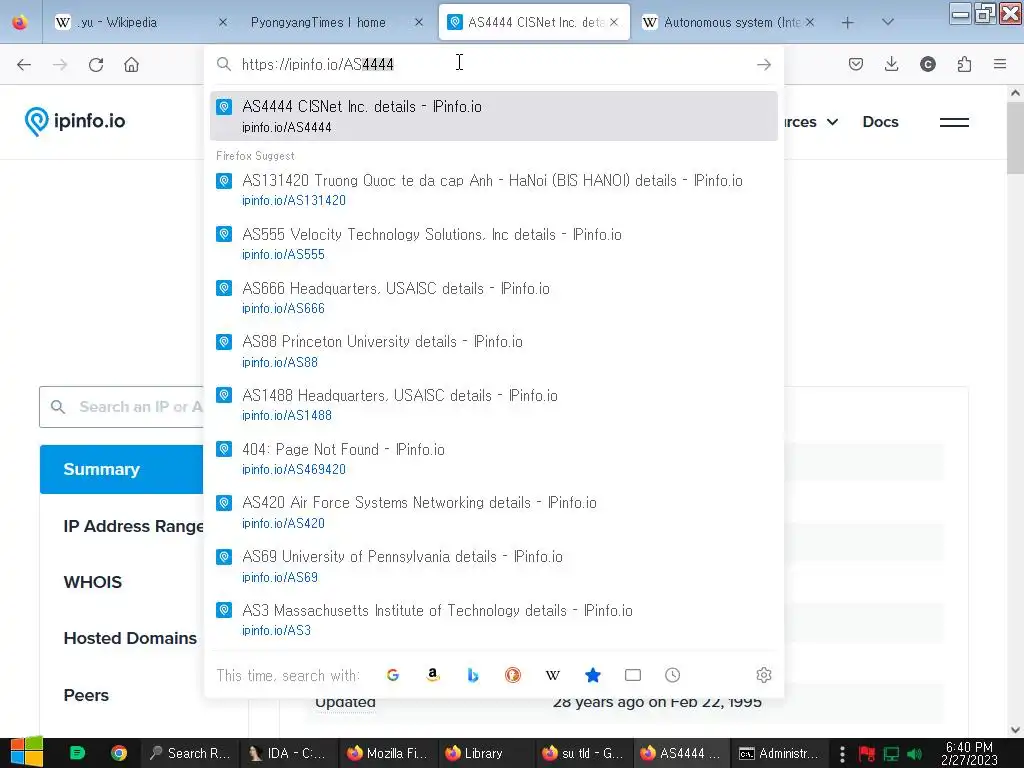Open the Docs link

point(880,122)
